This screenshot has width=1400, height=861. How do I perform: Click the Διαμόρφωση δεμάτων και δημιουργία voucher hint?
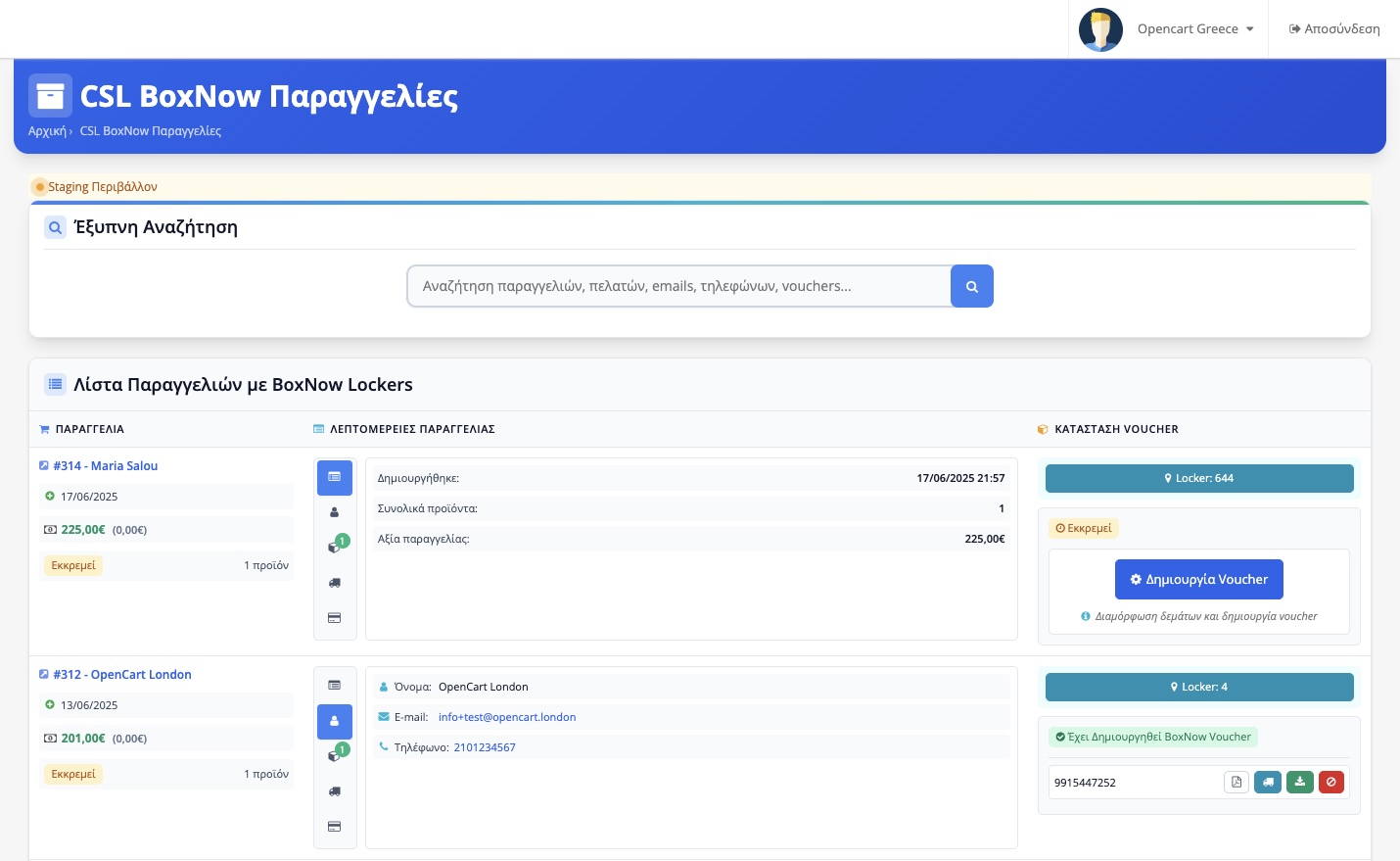(1206, 616)
